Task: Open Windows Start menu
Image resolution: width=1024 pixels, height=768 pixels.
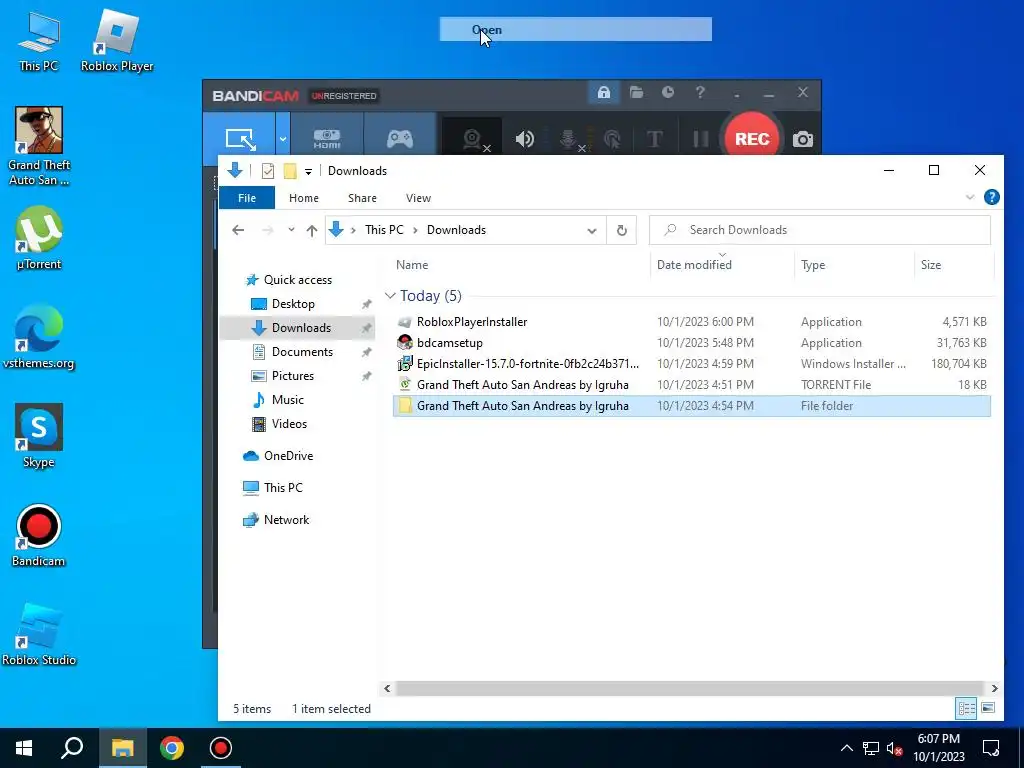Action: (x=24, y=748)
